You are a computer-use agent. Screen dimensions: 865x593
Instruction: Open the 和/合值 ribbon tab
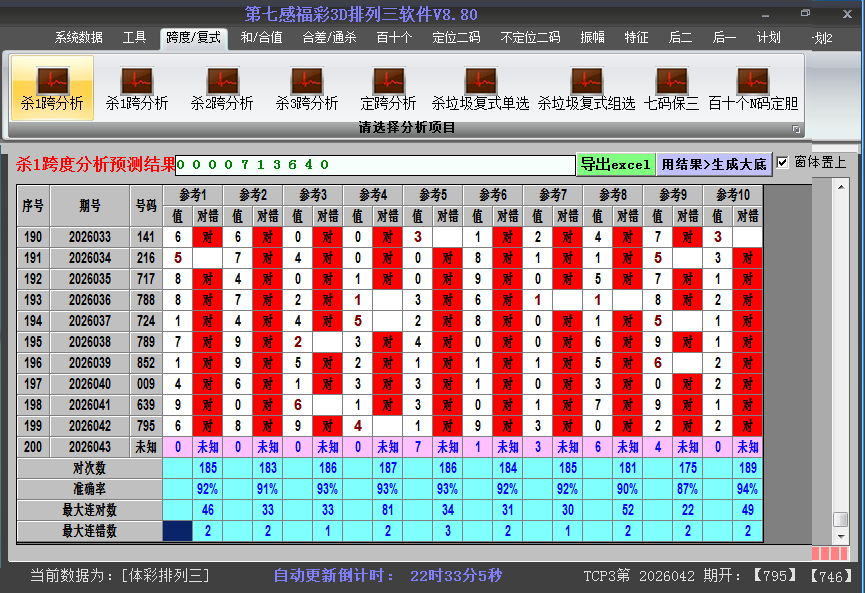pyautogui.click(x=261, y=38)
